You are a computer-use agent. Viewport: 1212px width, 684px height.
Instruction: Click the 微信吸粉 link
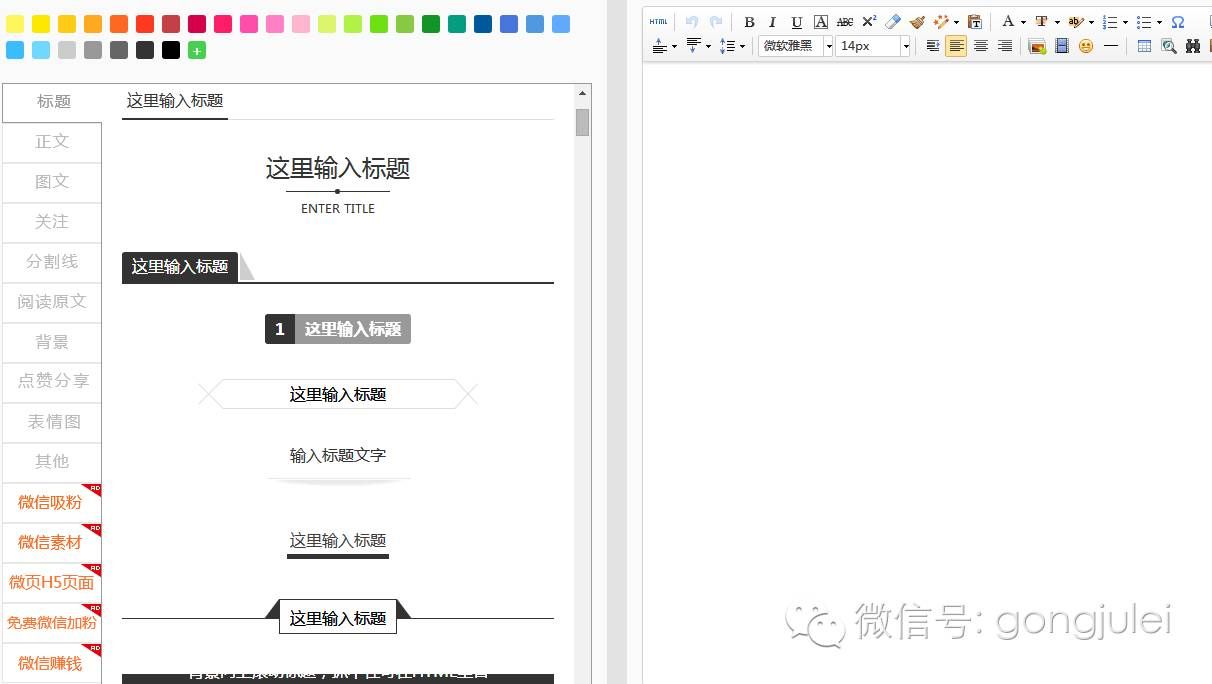[x=48, y=502]
